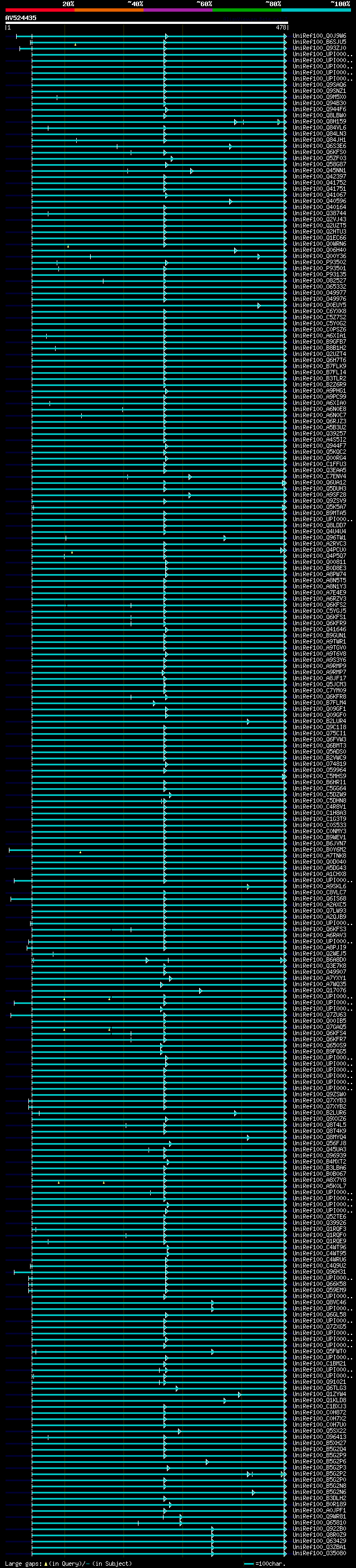Select hit label UniRef100_A7TNK8
Viewport: 356px width, 1568px height.
(319, 856)
